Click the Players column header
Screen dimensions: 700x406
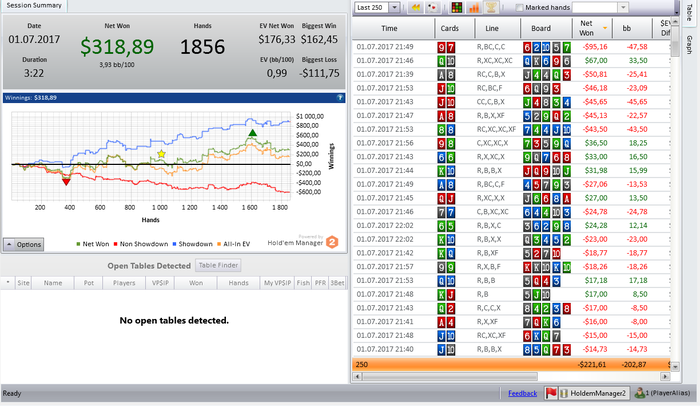(x=124, y=283)
